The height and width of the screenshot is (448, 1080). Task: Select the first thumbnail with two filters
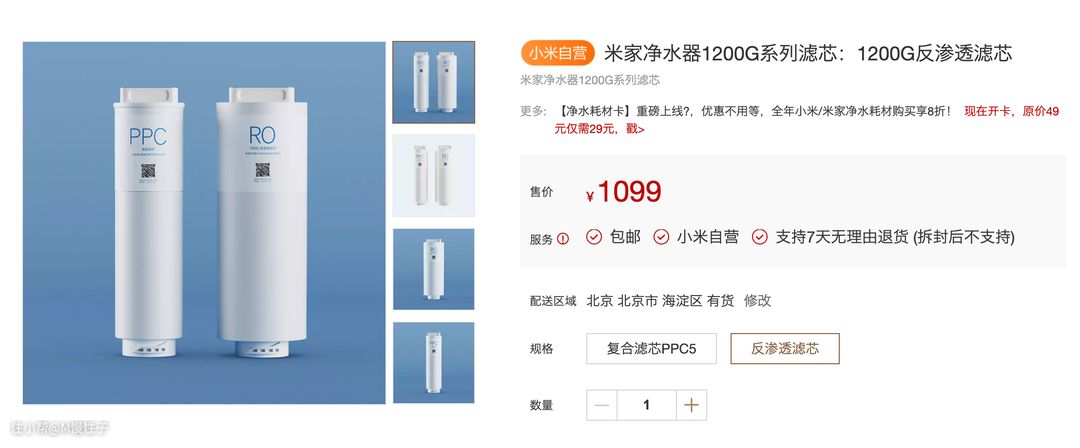pos(434,82)
